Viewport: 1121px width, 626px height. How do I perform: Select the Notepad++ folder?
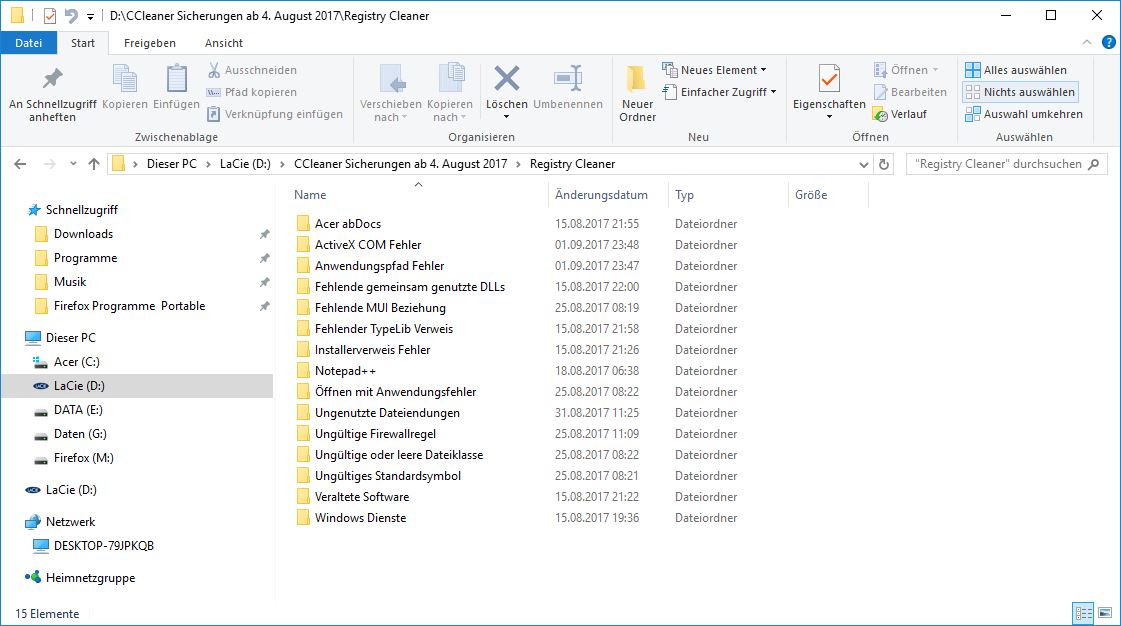tap(345, 371)
